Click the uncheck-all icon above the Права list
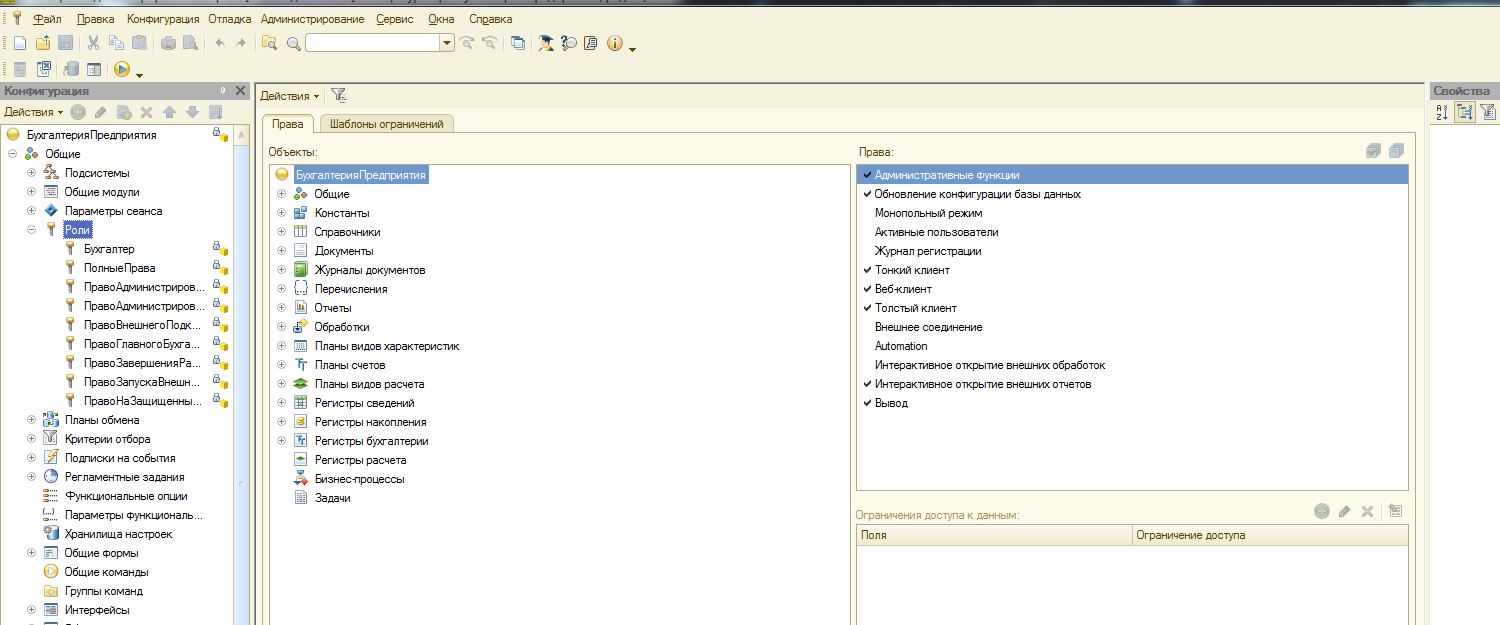The image size is (1500, 625). tap(1396, 151)
